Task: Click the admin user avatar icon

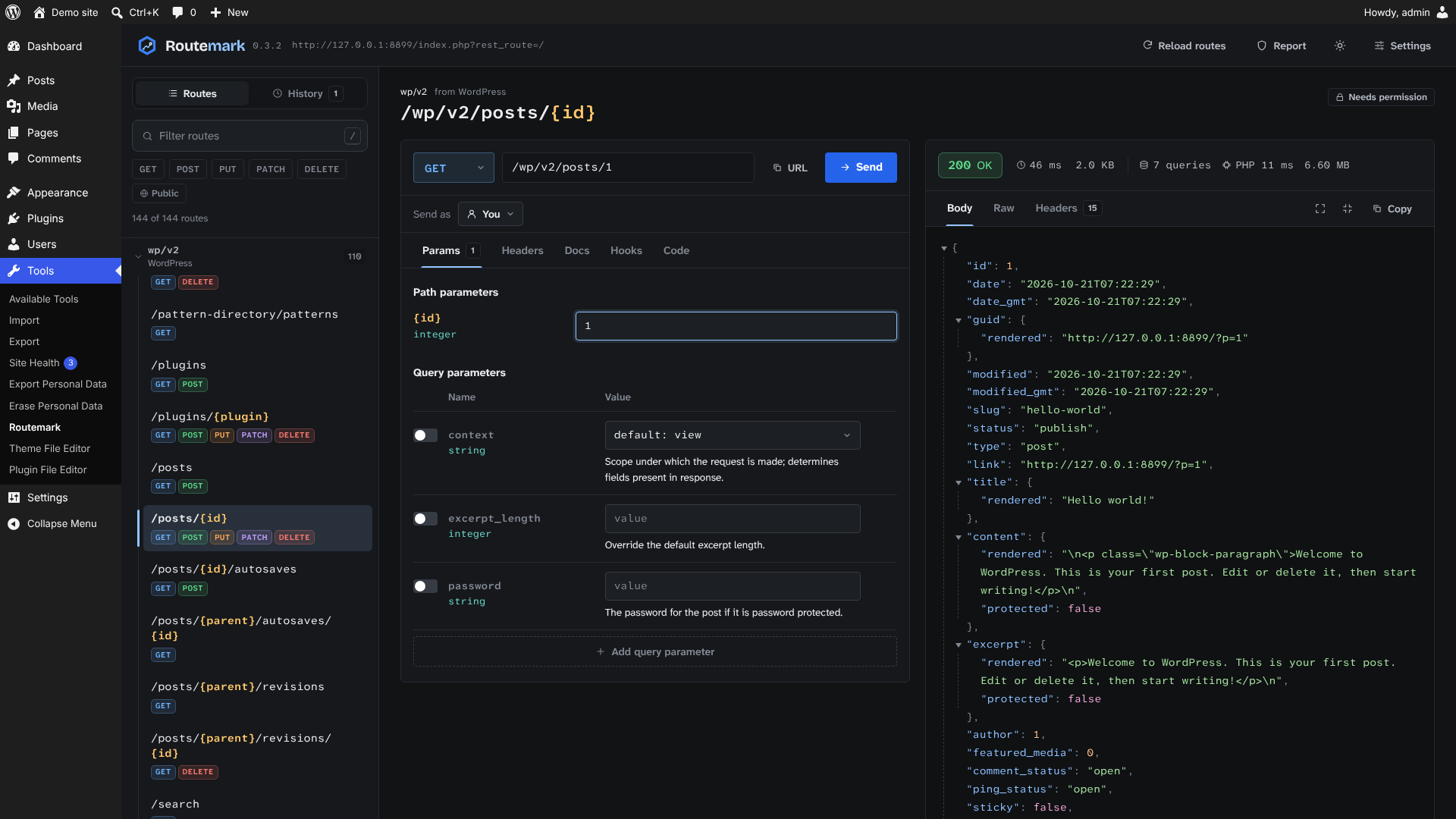Action: [1442, 12]
